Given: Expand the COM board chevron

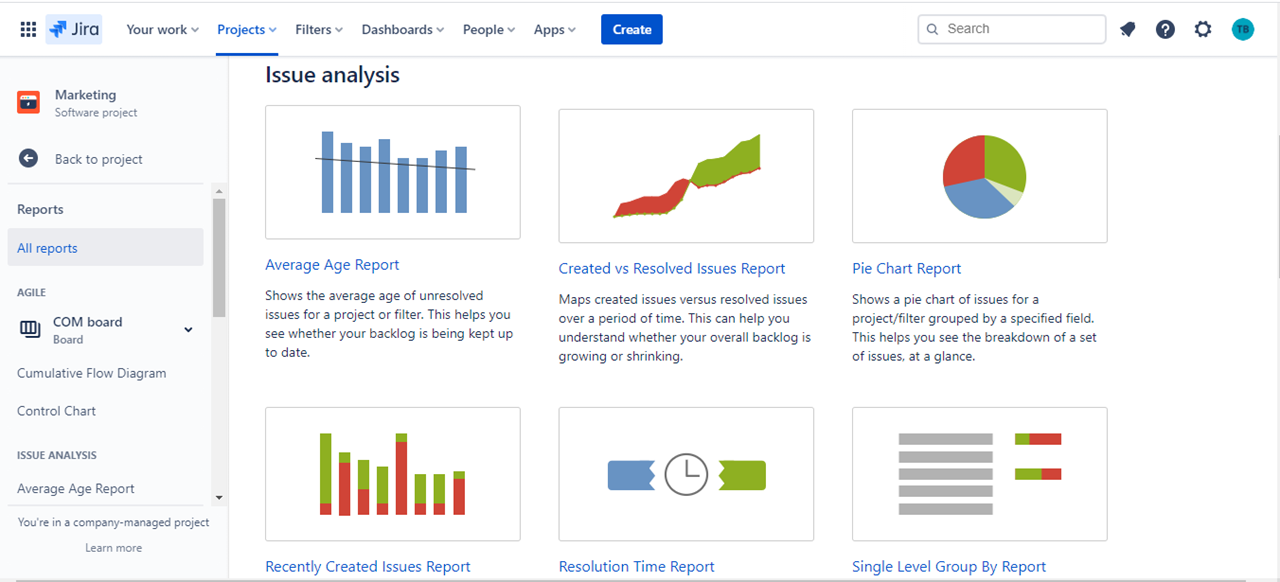Looking at the screenshot, I should 187,329.
